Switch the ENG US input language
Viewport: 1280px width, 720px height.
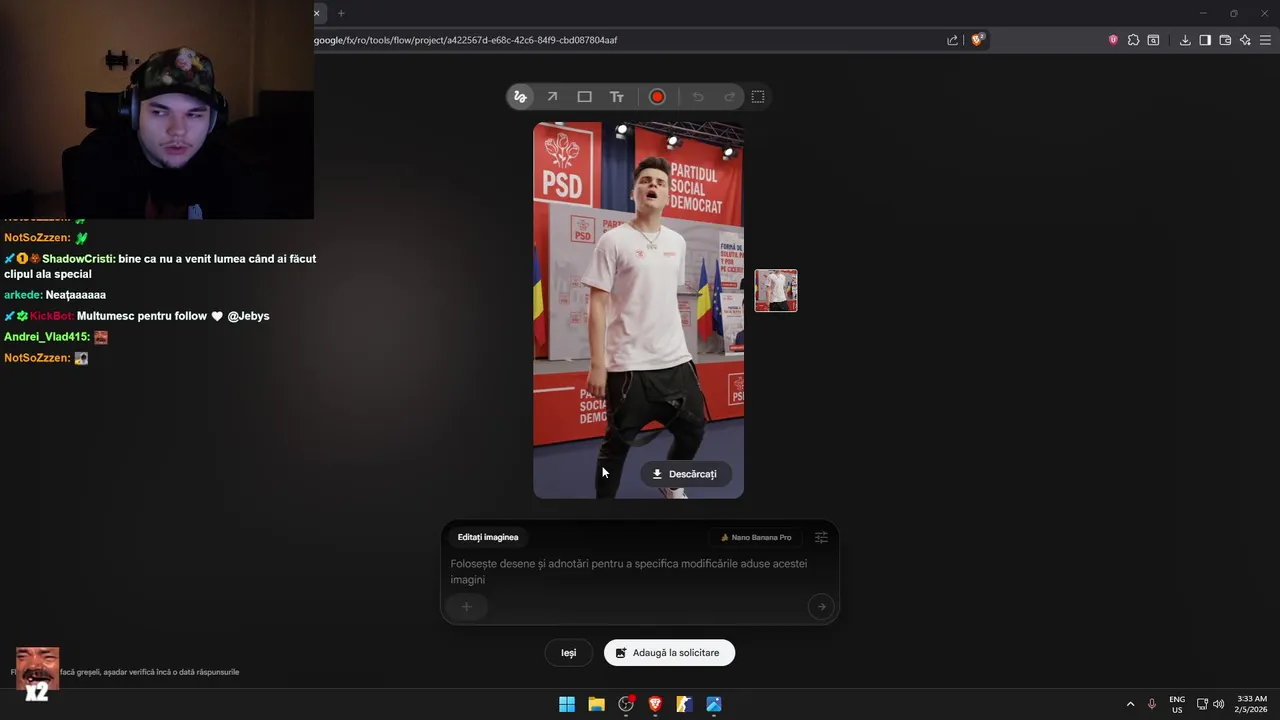[x=1177, y=704]
